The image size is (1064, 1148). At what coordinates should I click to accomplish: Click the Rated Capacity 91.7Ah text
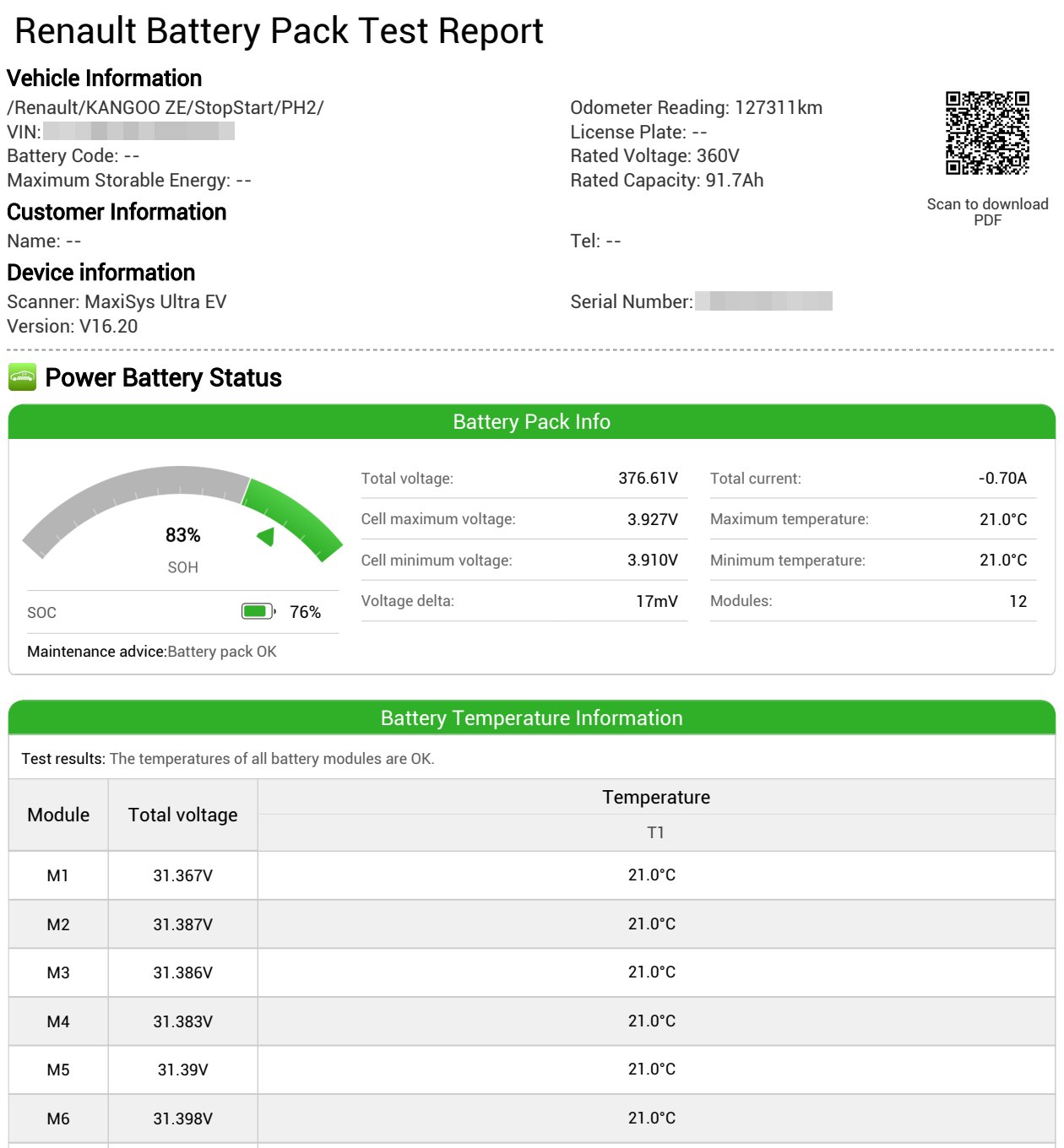667,180
